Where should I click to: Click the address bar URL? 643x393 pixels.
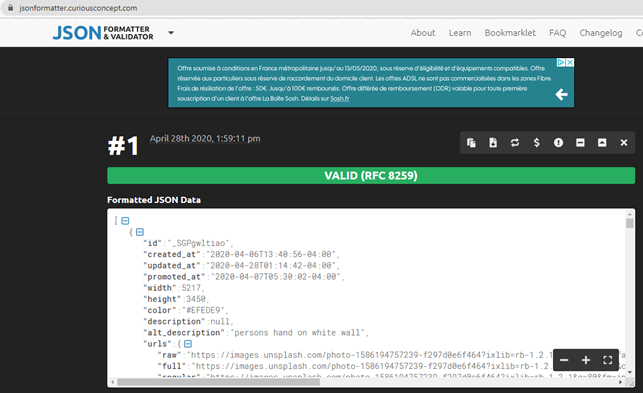(78, 8)
